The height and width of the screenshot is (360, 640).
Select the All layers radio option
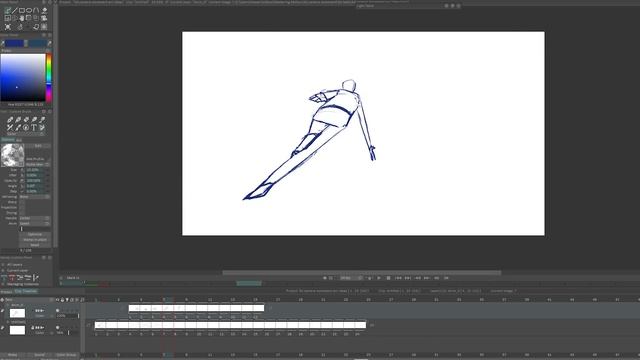(x=3, y=264)
